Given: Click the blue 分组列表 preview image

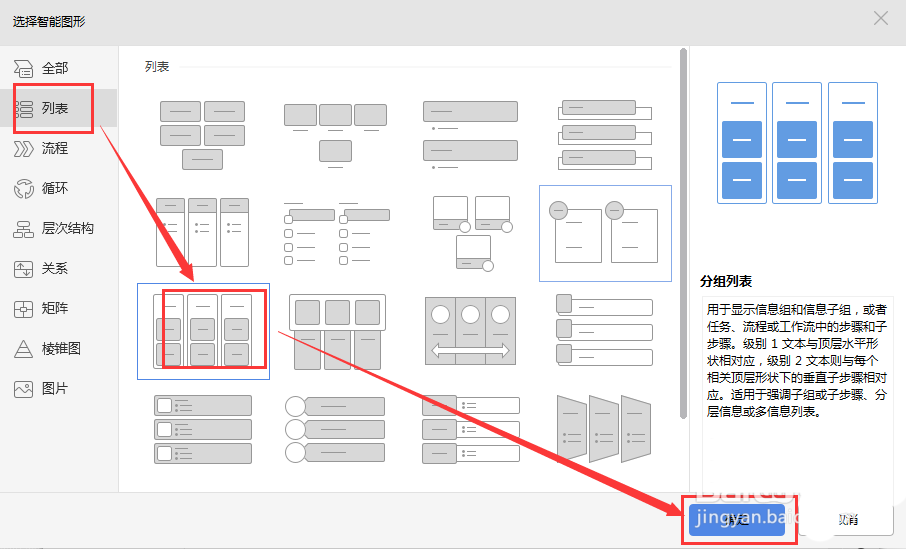Looking at the screenshot, I should 797,143.
